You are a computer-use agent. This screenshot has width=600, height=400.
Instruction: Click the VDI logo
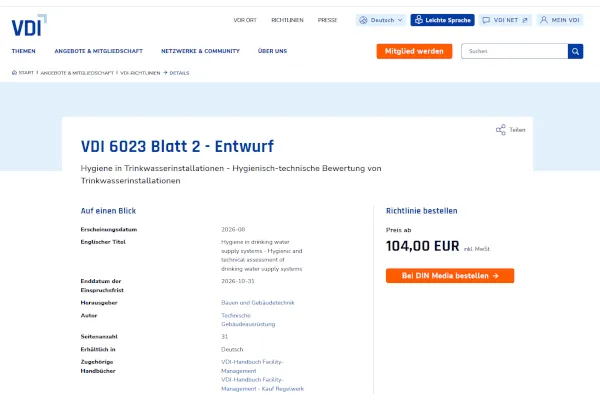[x=29, y=25]
